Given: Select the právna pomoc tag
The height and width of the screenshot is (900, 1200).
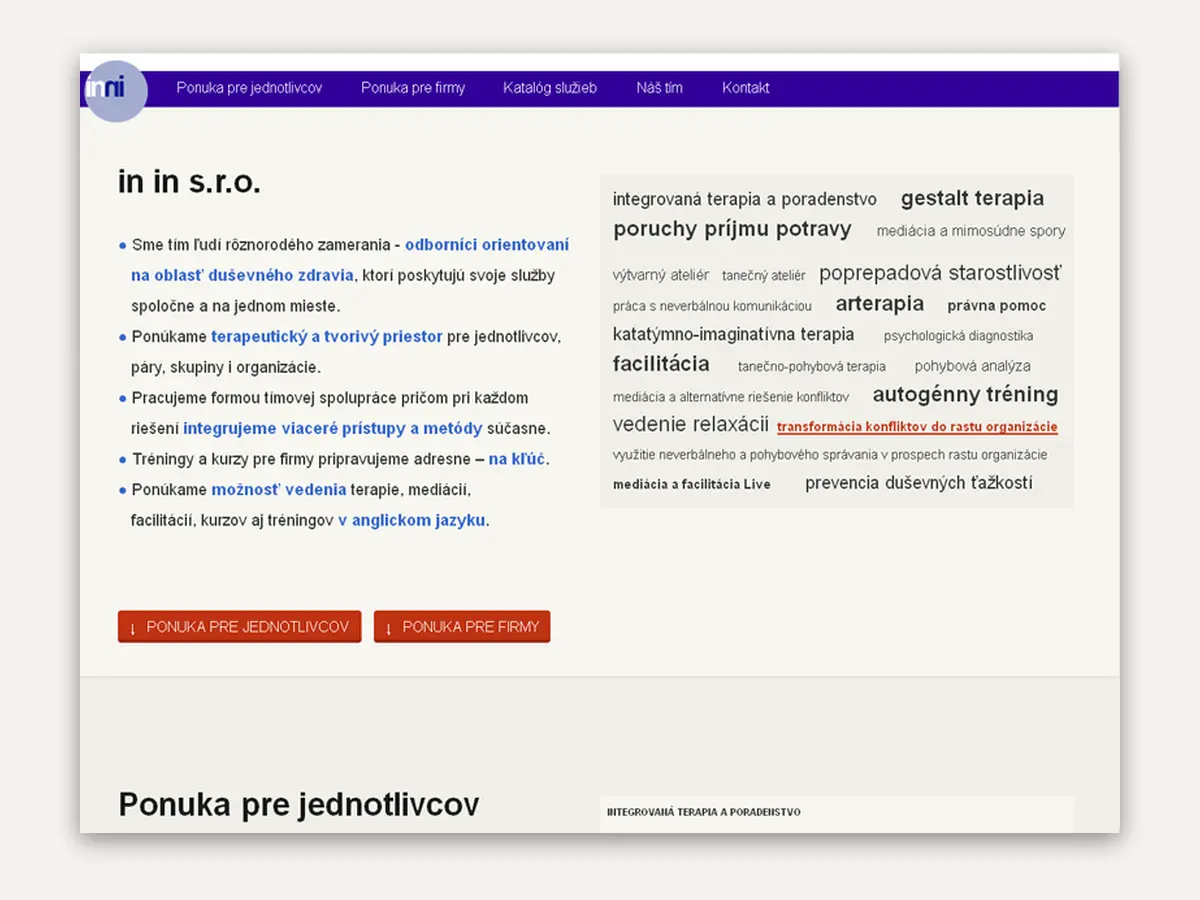Looking at the screenshot, I should point(997,306).
